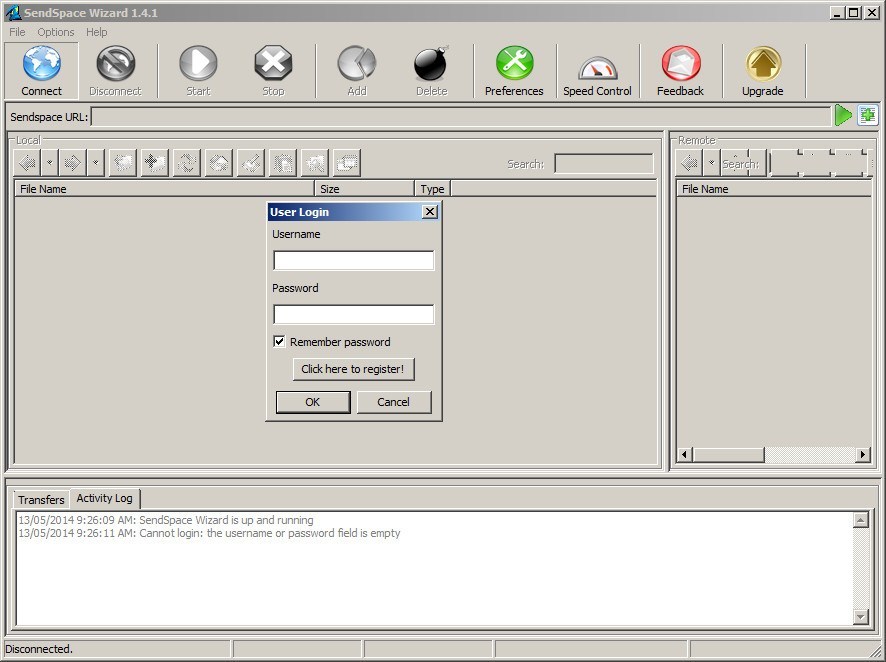The height and width of the screenshot is (662, 886).
Task: Select the Activity Log tab
Action: pyautogui.click(x=105, y=498)
